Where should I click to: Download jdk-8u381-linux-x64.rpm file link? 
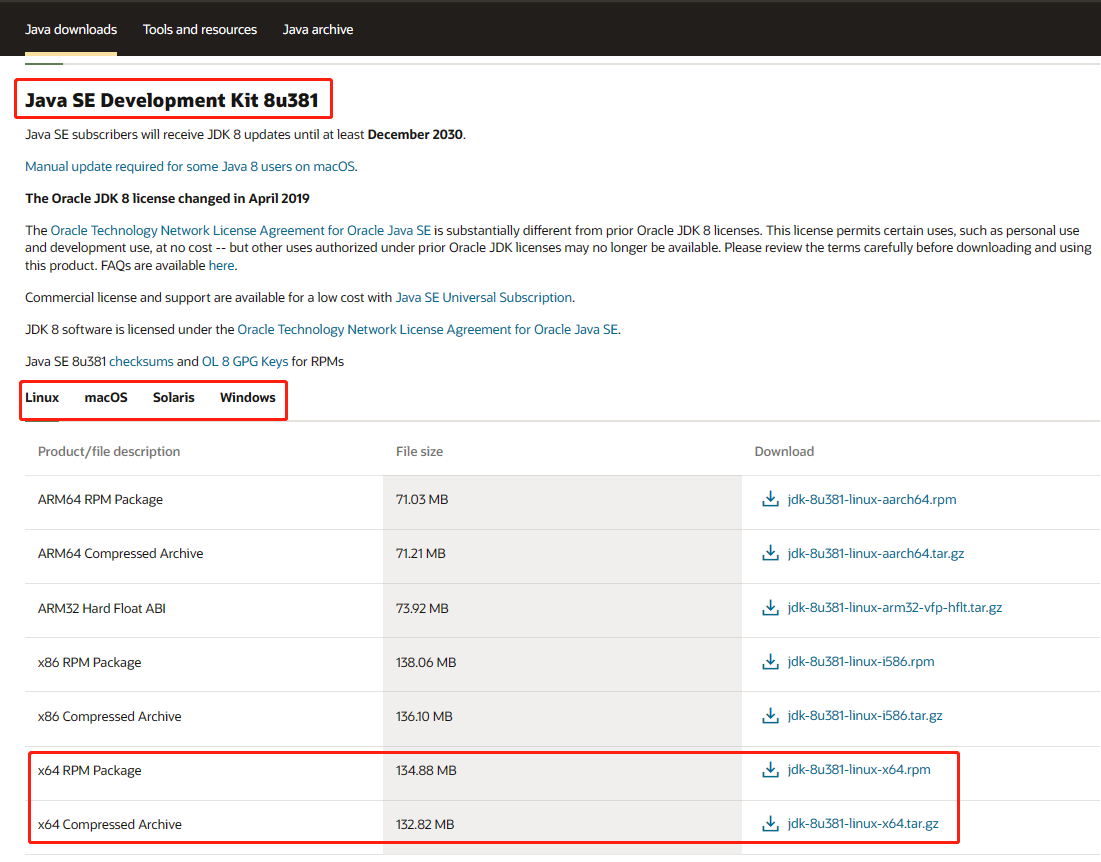859,769
